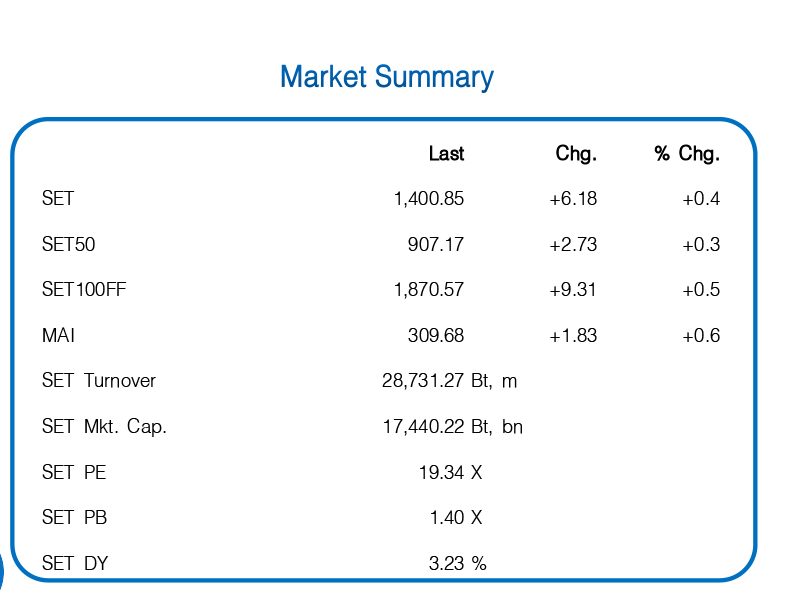Image resolution: width=790 pixels, height=600 pixels.
Task: Click the SET Turnover label
Action: 99,381
